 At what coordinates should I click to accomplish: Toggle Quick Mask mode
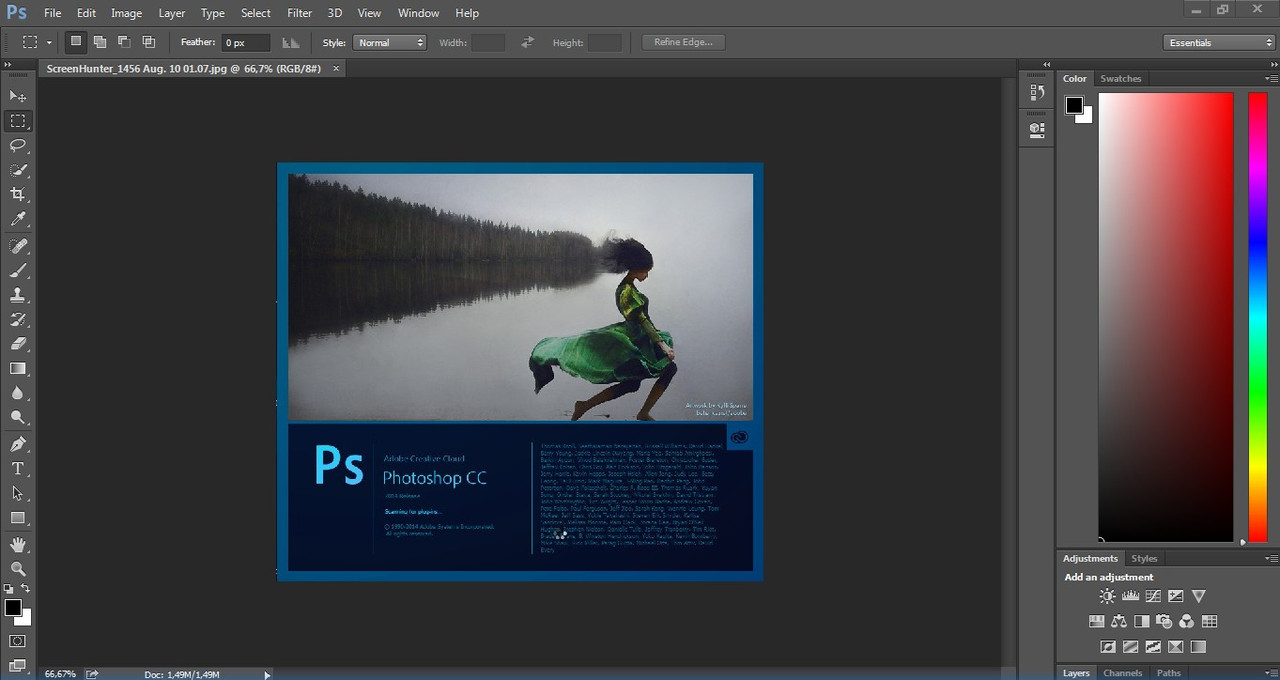point(18,641)
